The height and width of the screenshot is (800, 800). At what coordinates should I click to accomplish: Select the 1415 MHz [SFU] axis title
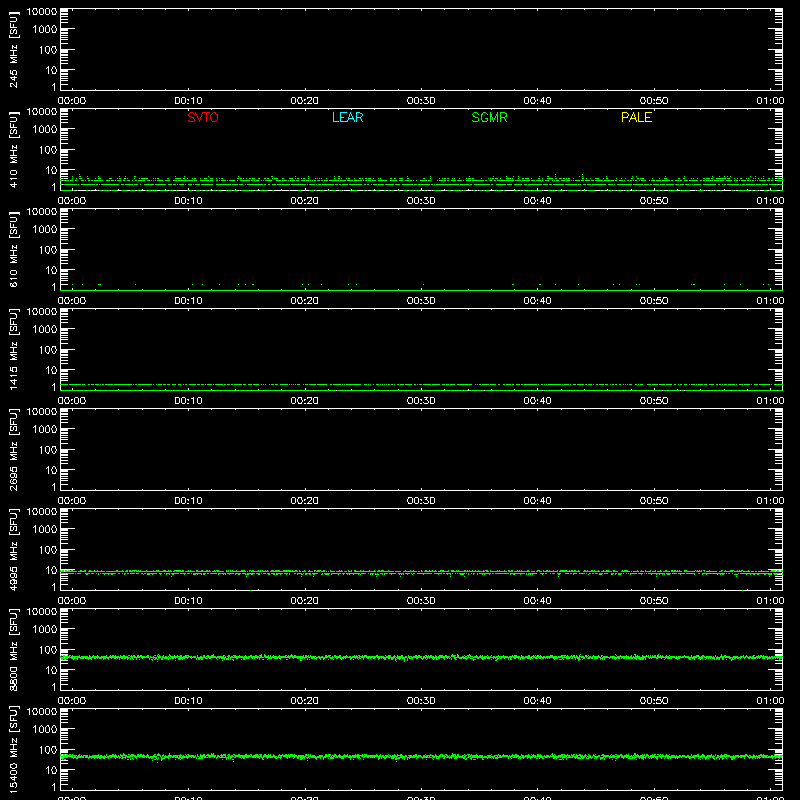coord(14,350)
